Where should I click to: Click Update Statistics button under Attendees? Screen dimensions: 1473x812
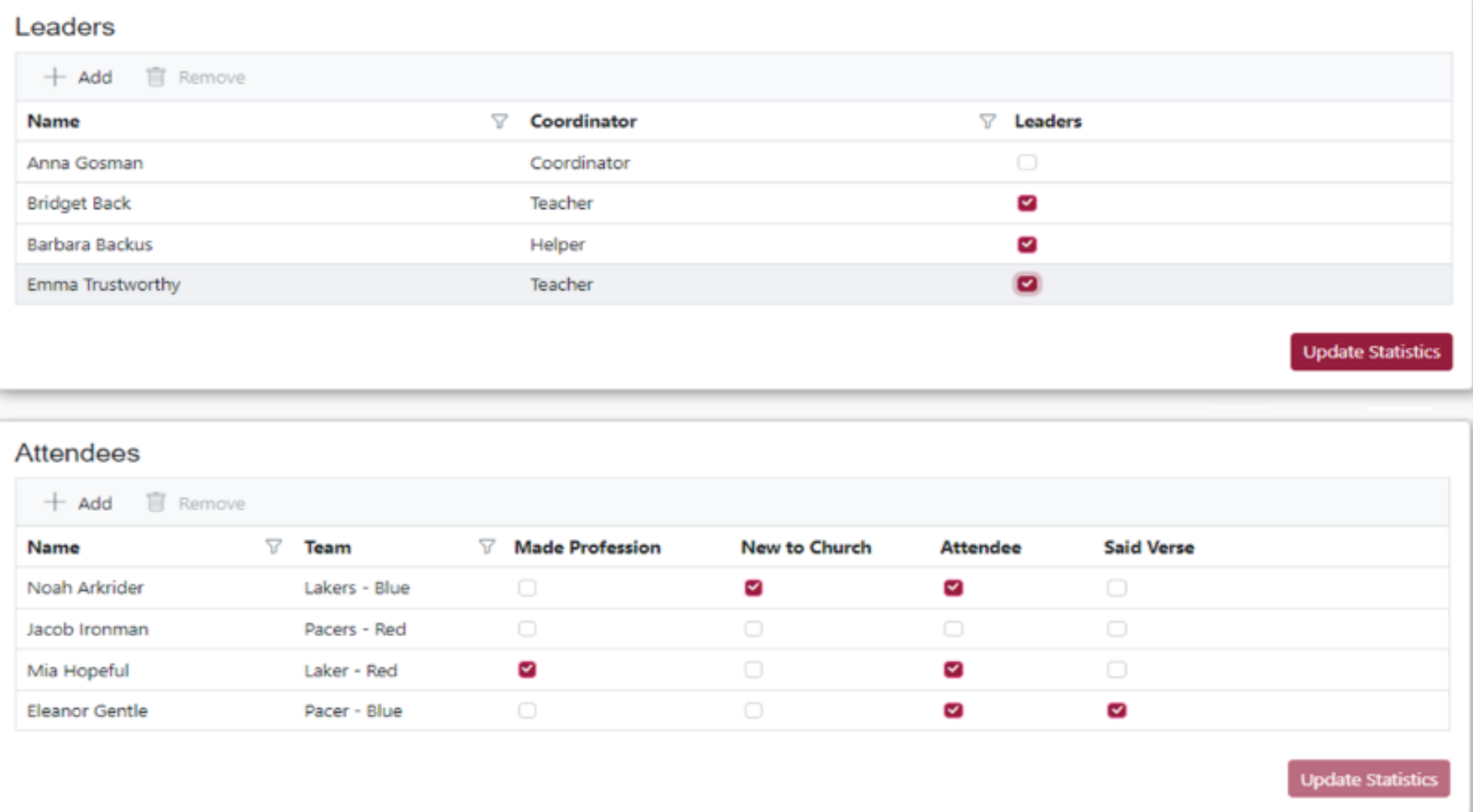click(1368, 779)
